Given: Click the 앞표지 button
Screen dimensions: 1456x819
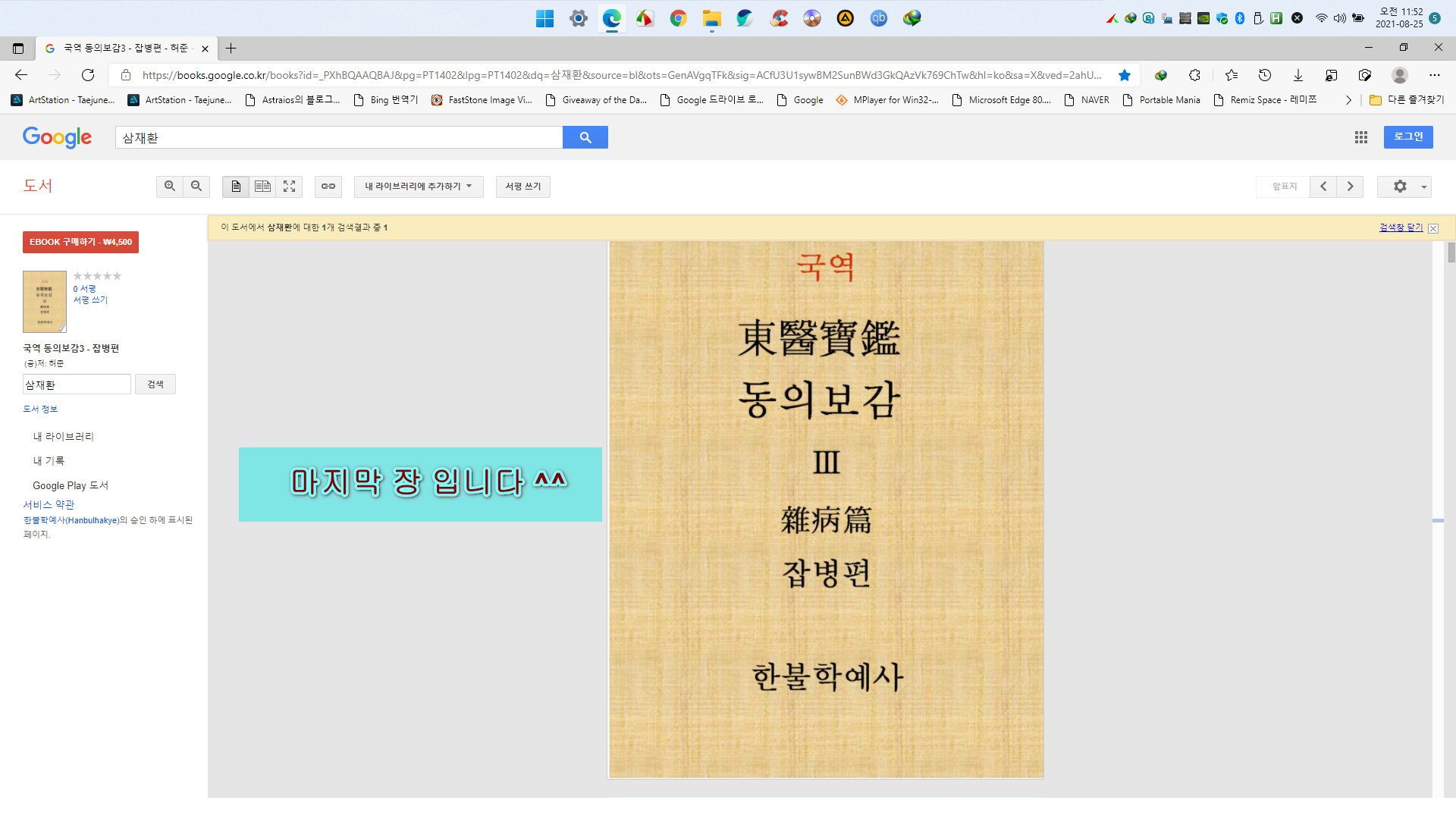Looking at the screenshot, I should (x=1285, y=187).
